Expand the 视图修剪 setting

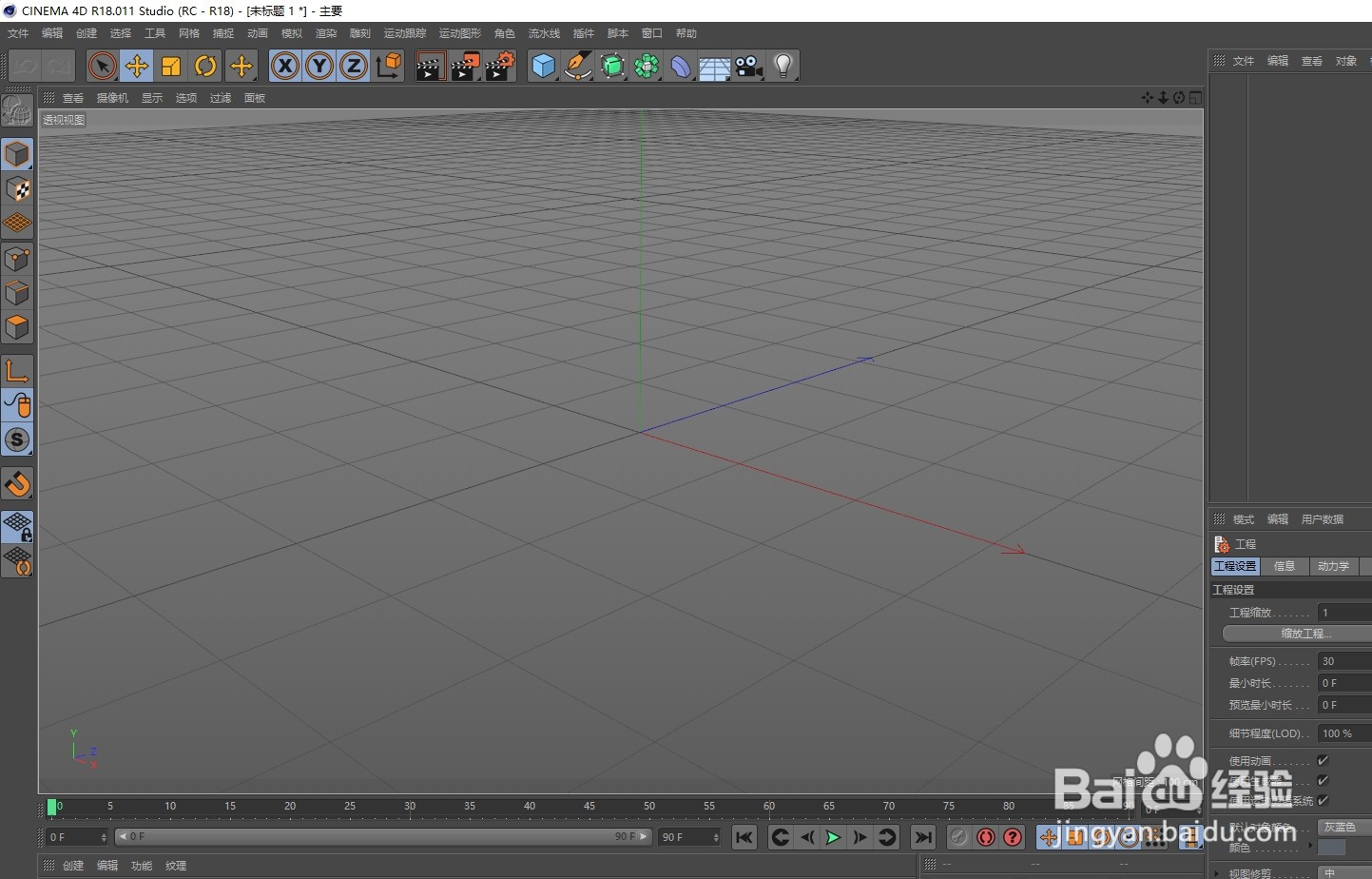tap(1217, 873)
